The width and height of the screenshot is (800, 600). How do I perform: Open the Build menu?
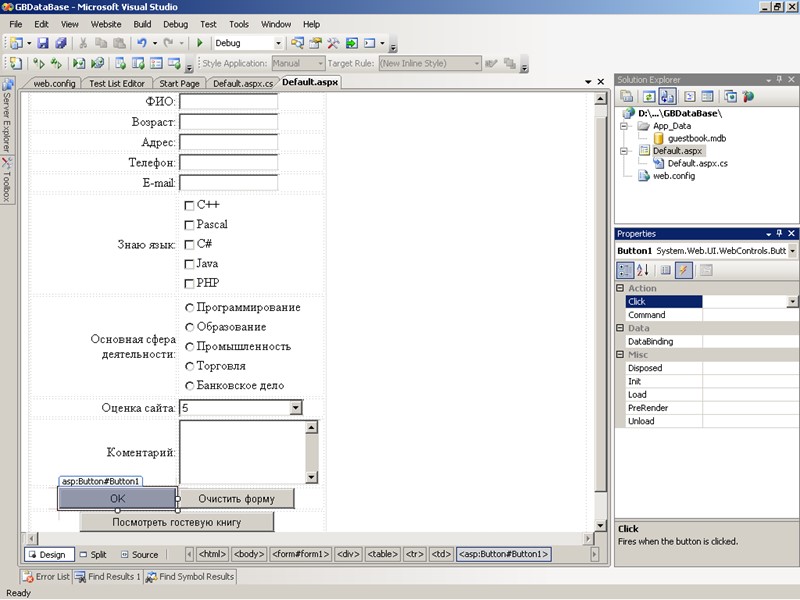point(142,23)
